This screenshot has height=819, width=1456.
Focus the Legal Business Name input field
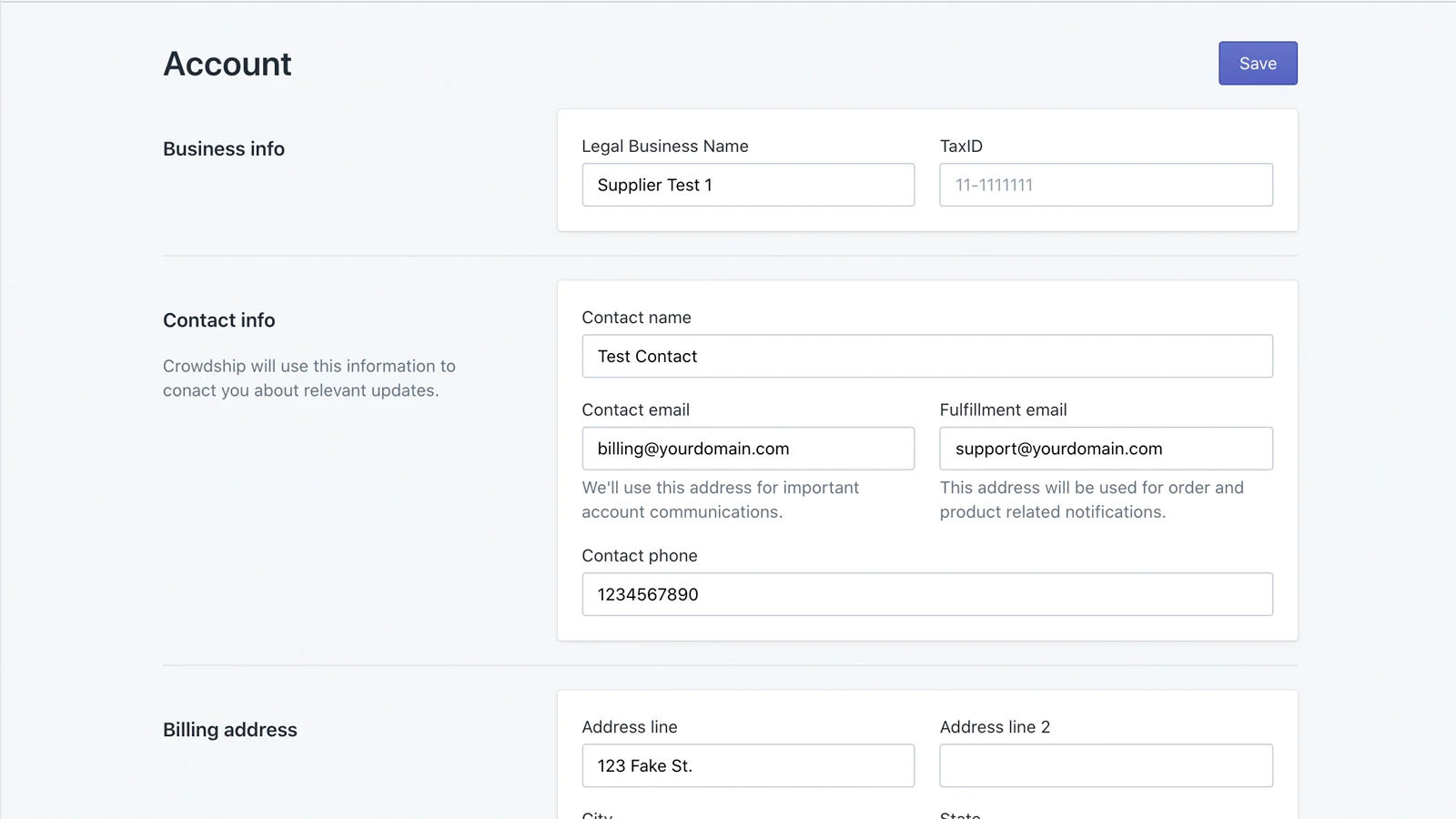[748, 185]
